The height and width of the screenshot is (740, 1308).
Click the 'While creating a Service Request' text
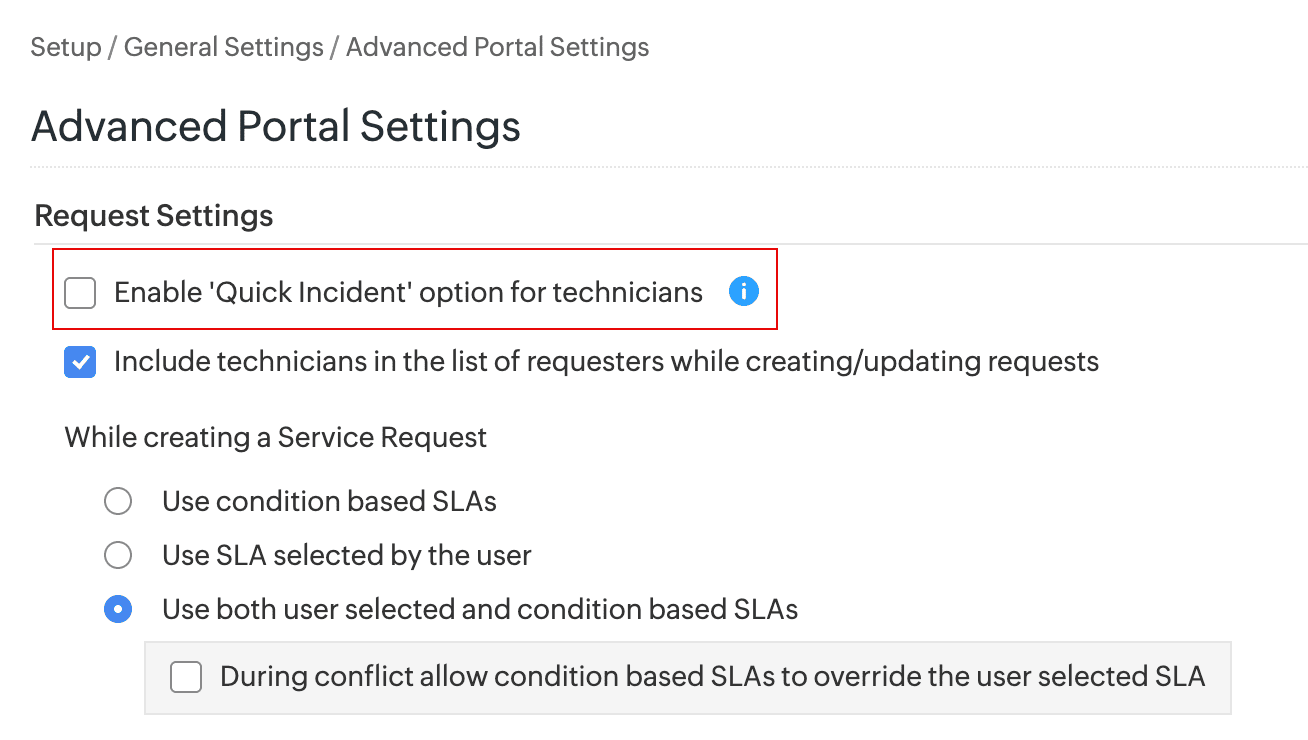pyautogui.click(x=276, y=437)
